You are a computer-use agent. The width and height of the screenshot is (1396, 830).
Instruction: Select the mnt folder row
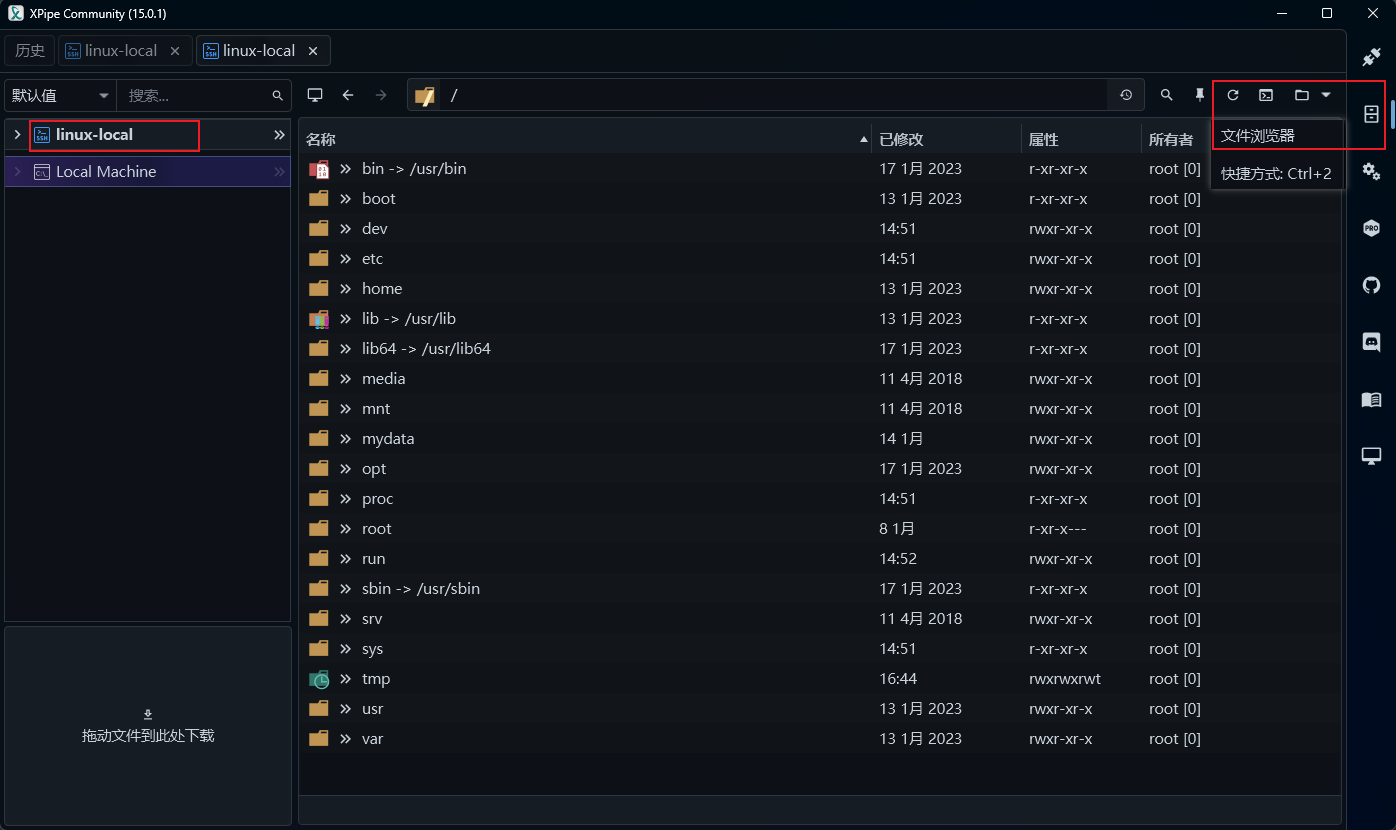(819, 409)
